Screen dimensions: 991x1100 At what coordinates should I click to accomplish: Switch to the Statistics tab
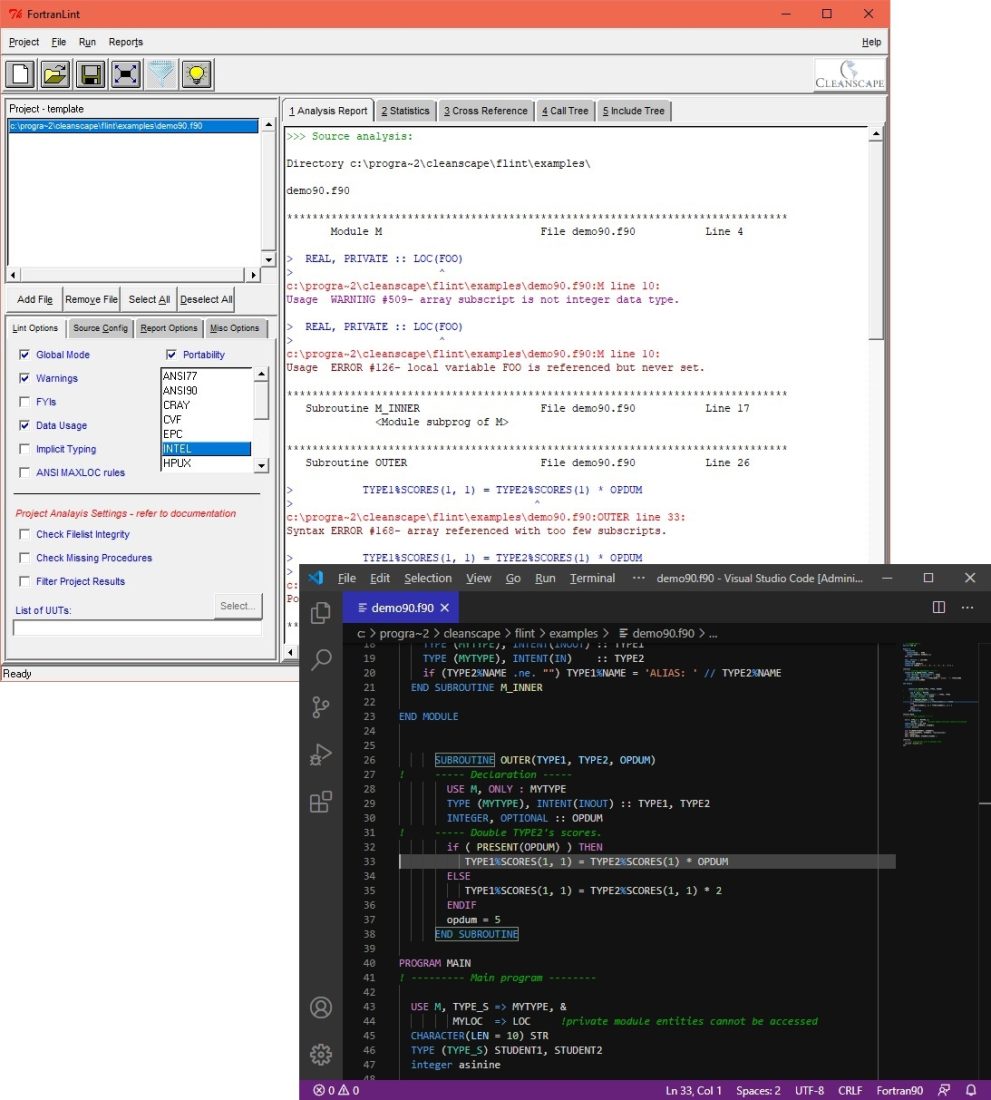coord(405,111)
